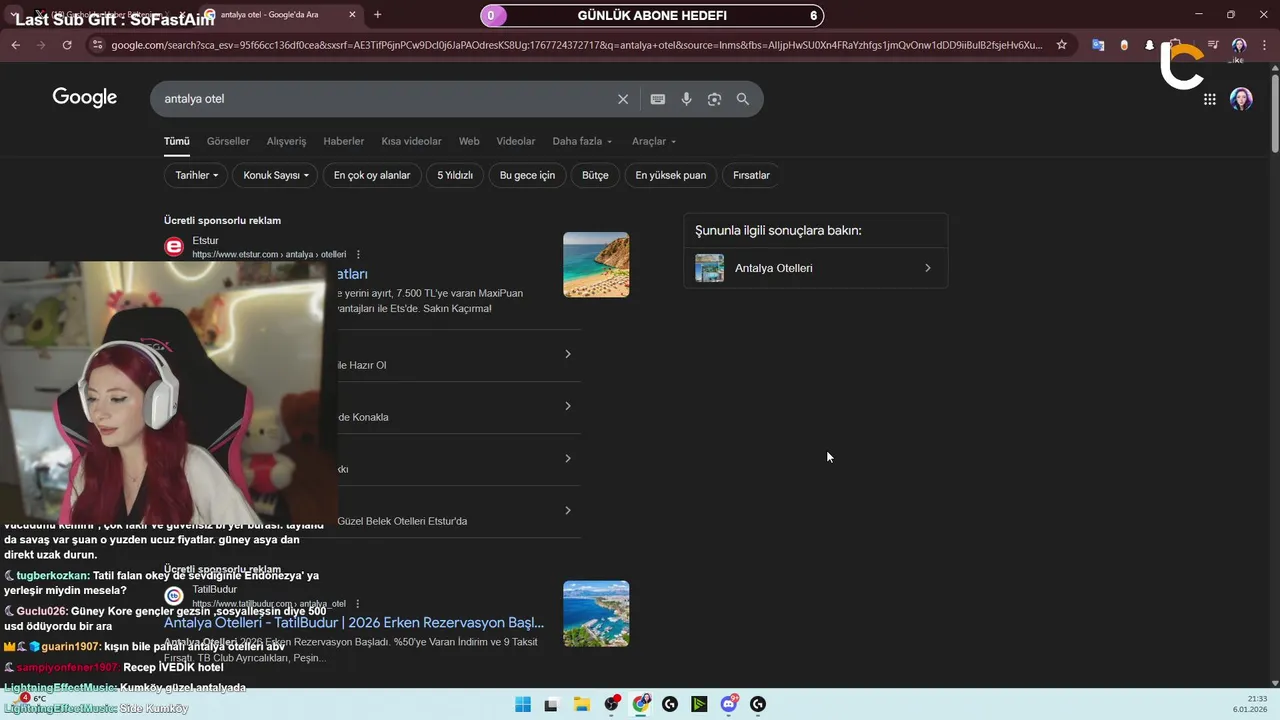Image resolution: width=1280 pixels, height=720 pixels.
Task: Open the on-screen keyboard input tool
Action: click(657, 99)
